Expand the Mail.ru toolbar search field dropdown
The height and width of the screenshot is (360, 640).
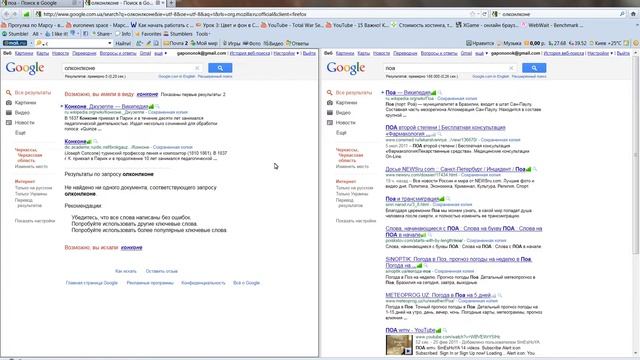110,43
